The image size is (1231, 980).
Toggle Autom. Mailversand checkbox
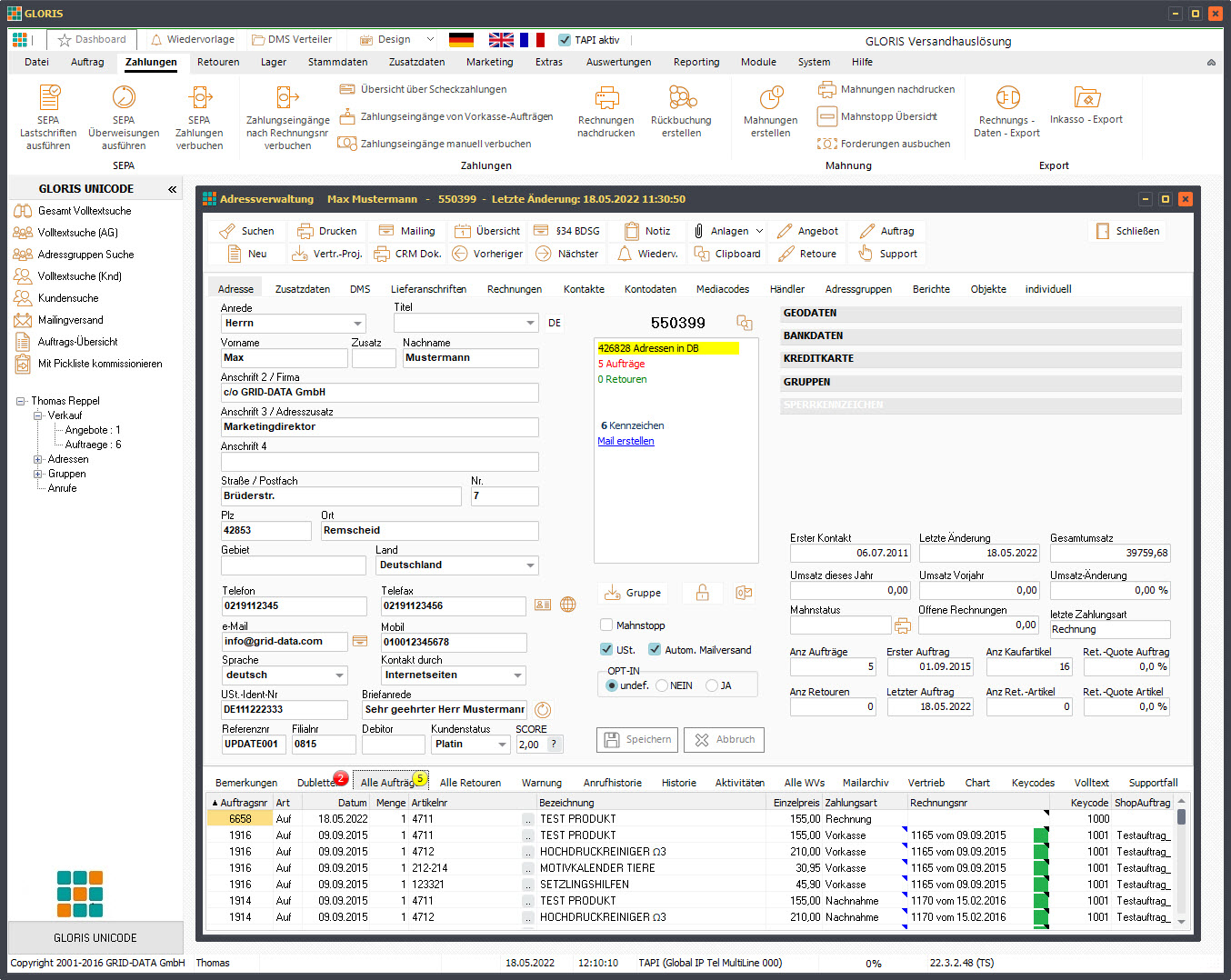pyautogui.click(x=655, y=650)
